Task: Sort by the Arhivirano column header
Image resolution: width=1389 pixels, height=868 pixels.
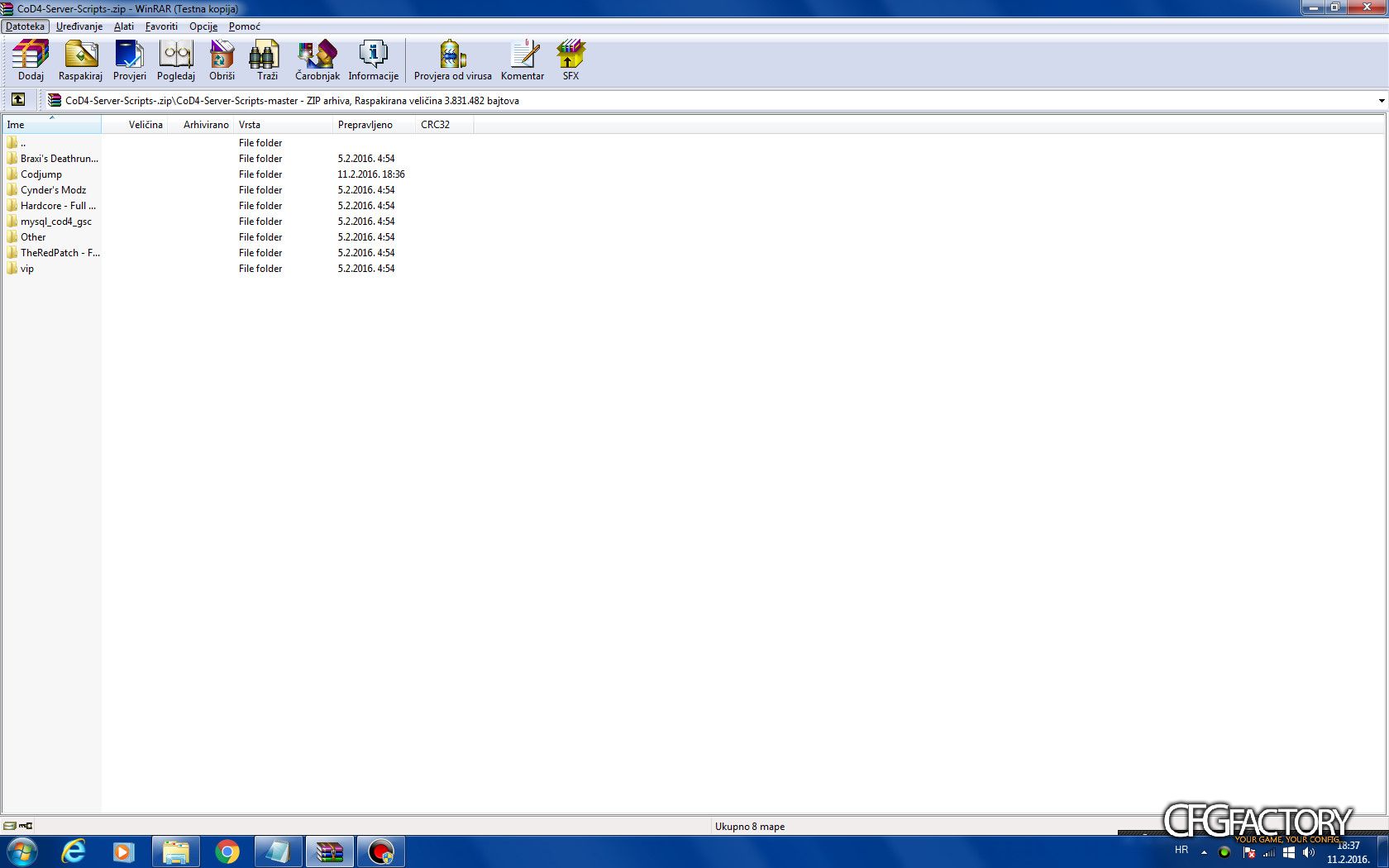Action: point(201,125)
